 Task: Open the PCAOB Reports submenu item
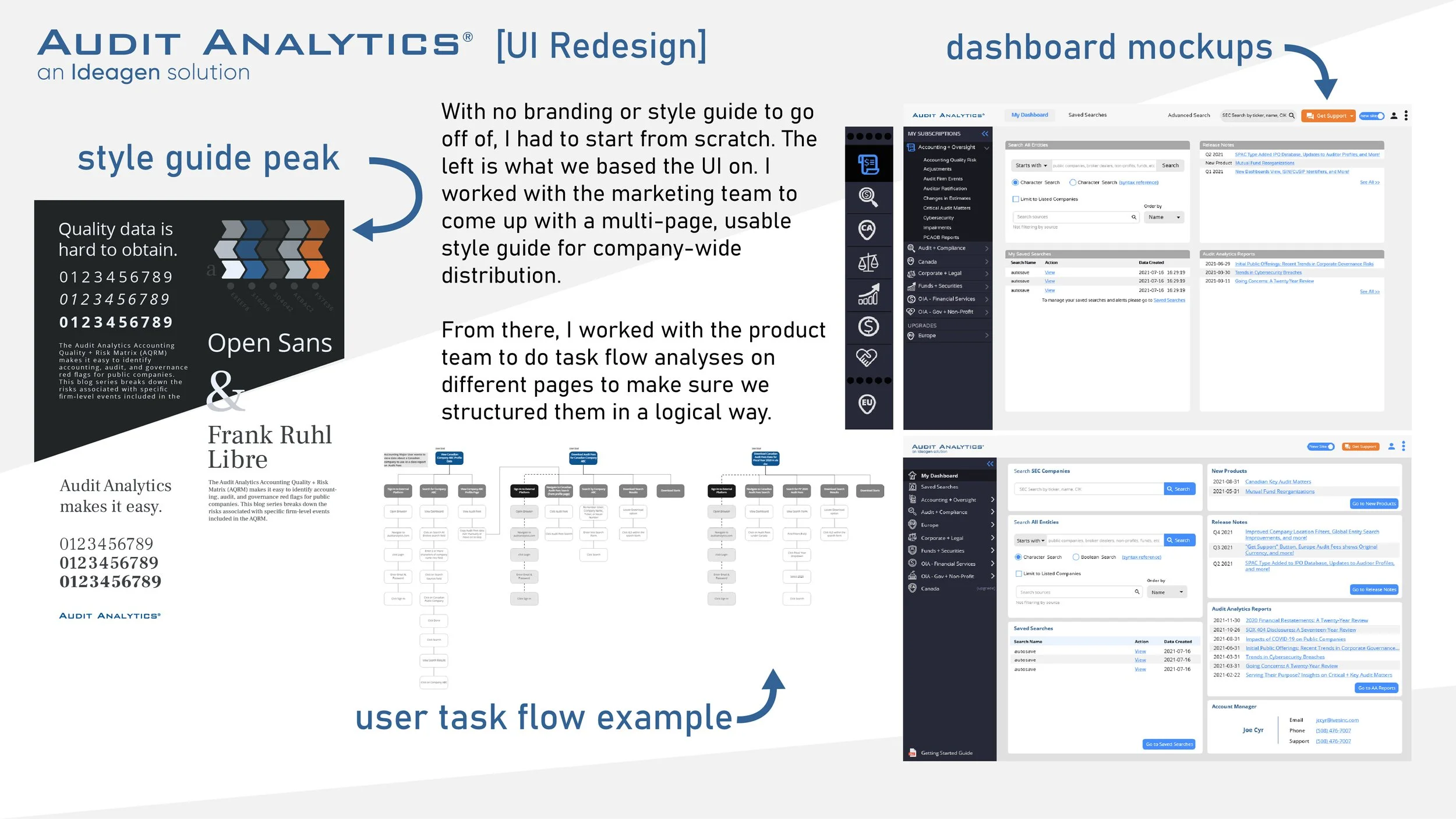point(941,237)
